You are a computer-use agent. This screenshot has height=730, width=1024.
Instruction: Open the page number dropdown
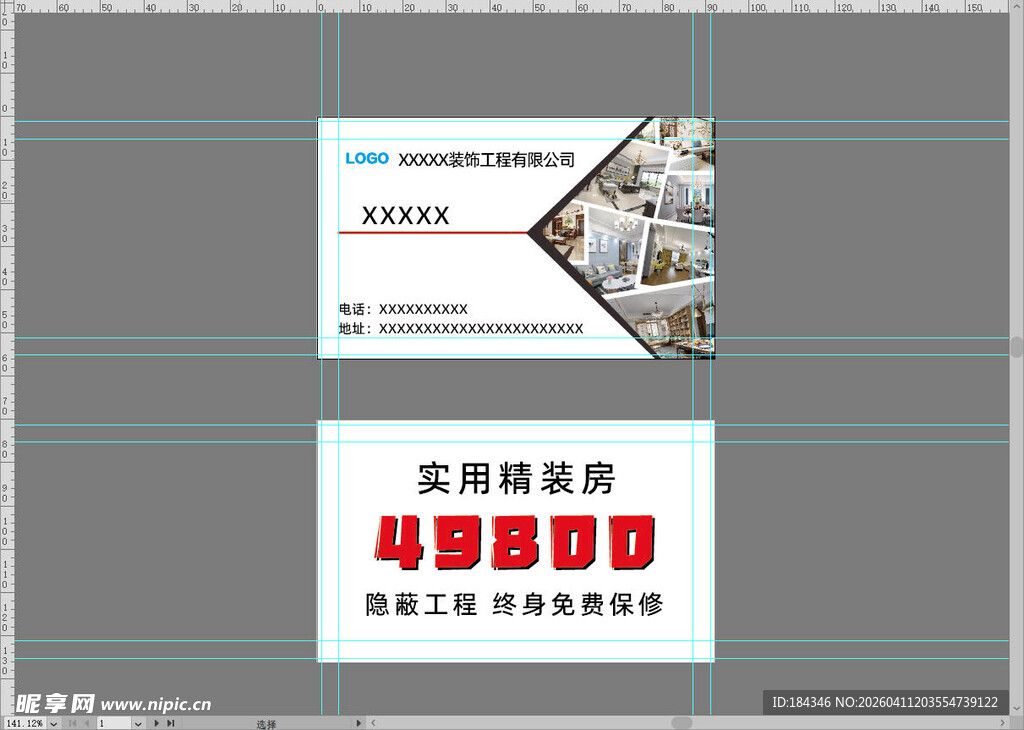(x=137, y=723)
